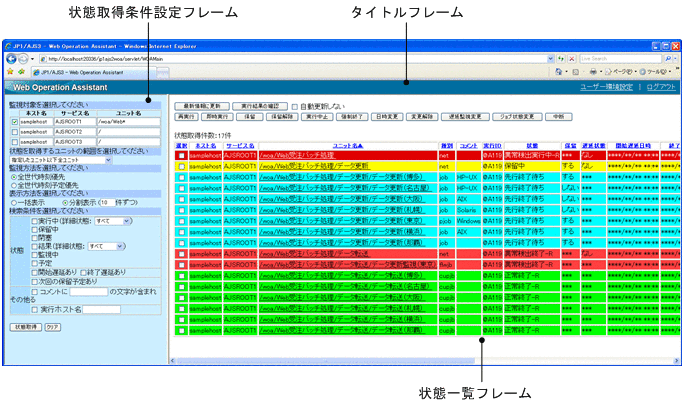
Task: Select 全世代時刻予定優先 radio button
Action: [x=14, y=186]
